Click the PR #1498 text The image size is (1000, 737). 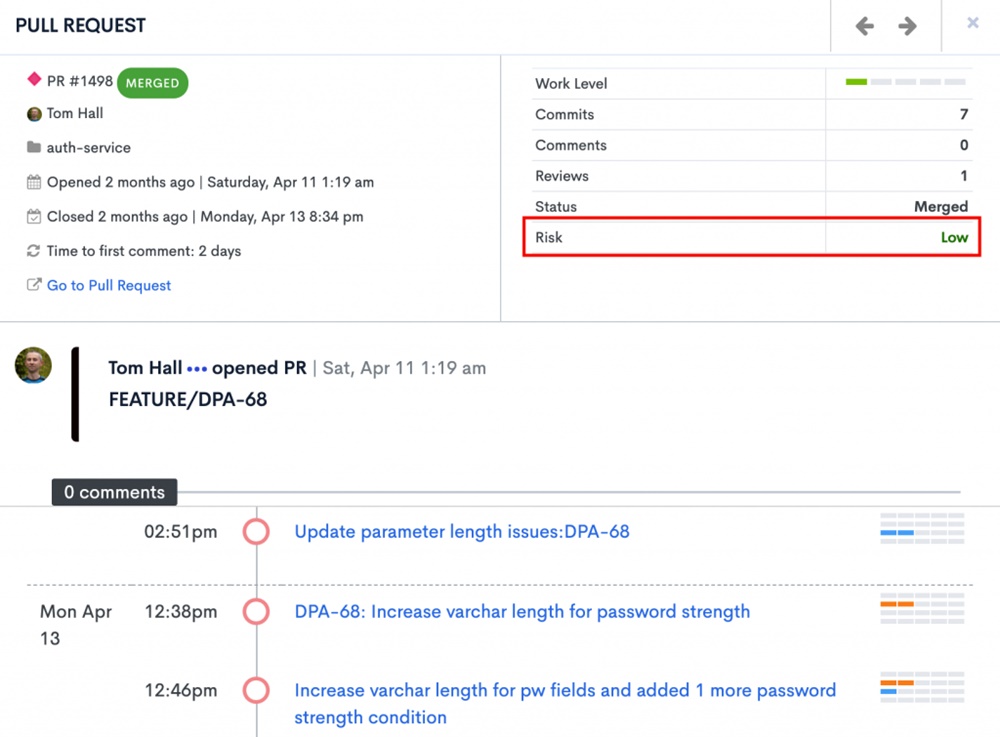(x=80, y=81)
